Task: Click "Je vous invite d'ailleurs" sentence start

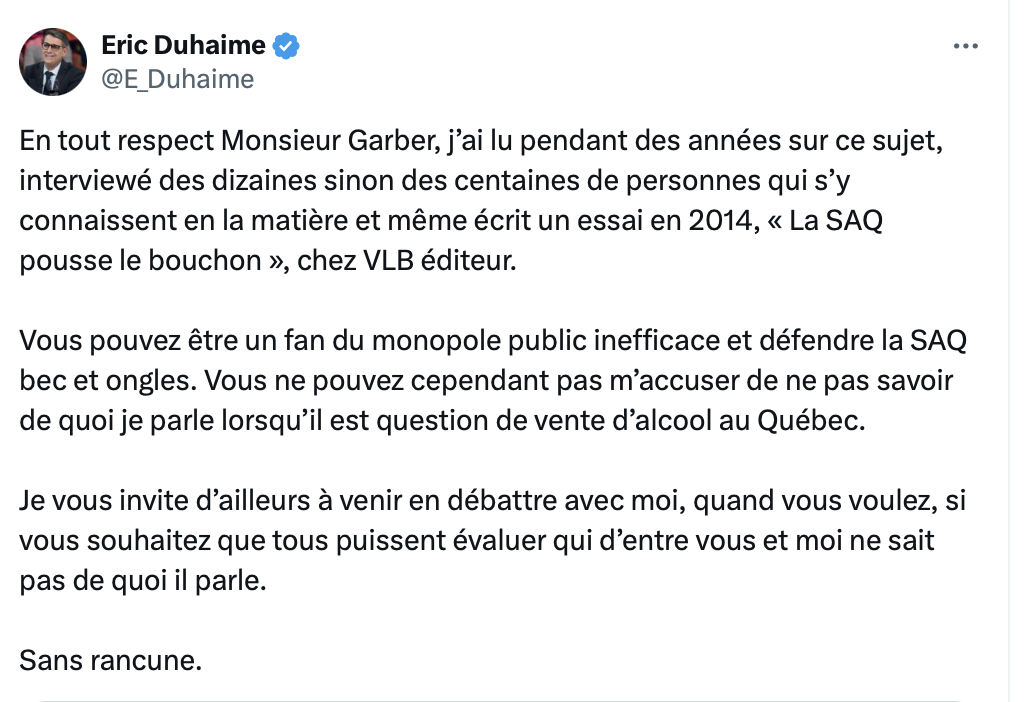Action: [x=165, y=500]
